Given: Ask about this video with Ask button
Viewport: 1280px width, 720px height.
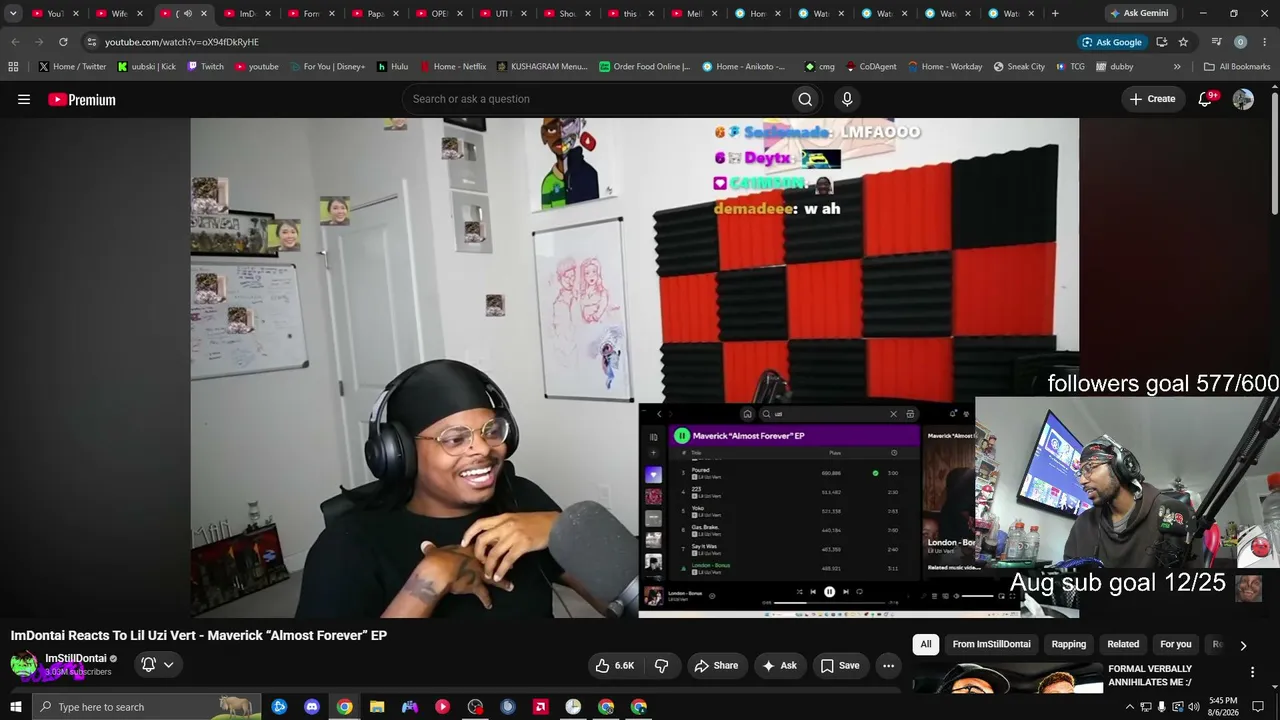Looking at the screenshot, I should click(780, 665).
